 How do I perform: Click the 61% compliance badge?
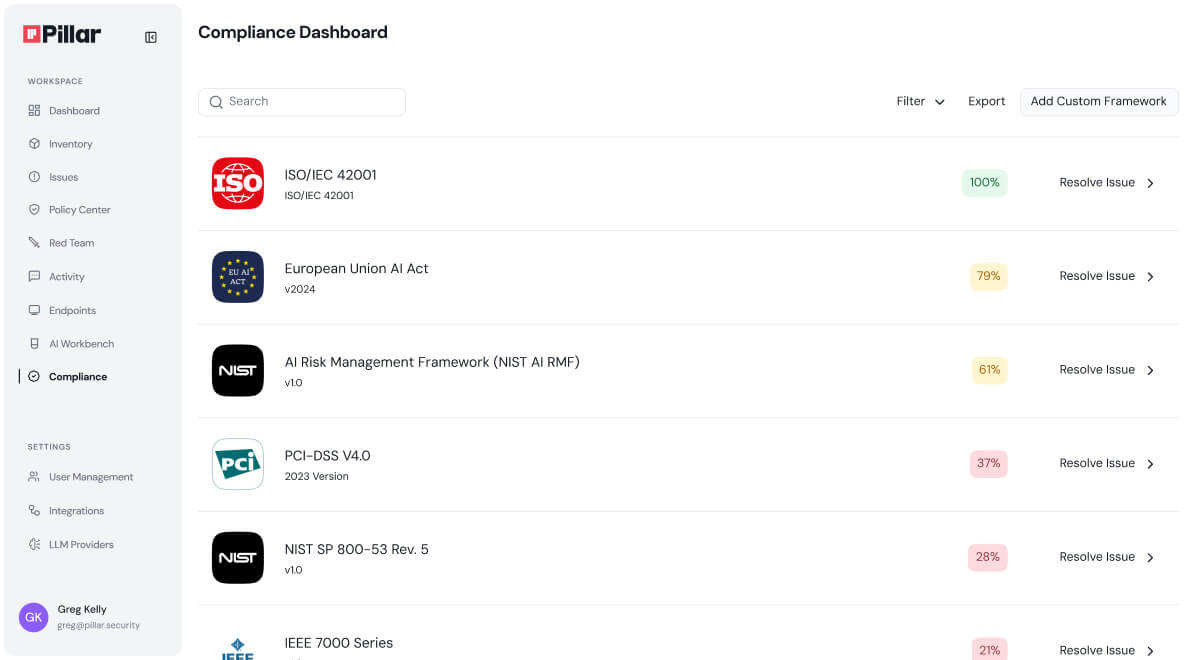pos(990,370)
